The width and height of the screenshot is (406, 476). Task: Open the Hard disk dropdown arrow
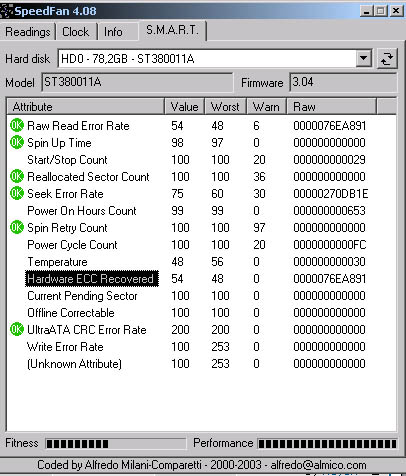[363, 59]
